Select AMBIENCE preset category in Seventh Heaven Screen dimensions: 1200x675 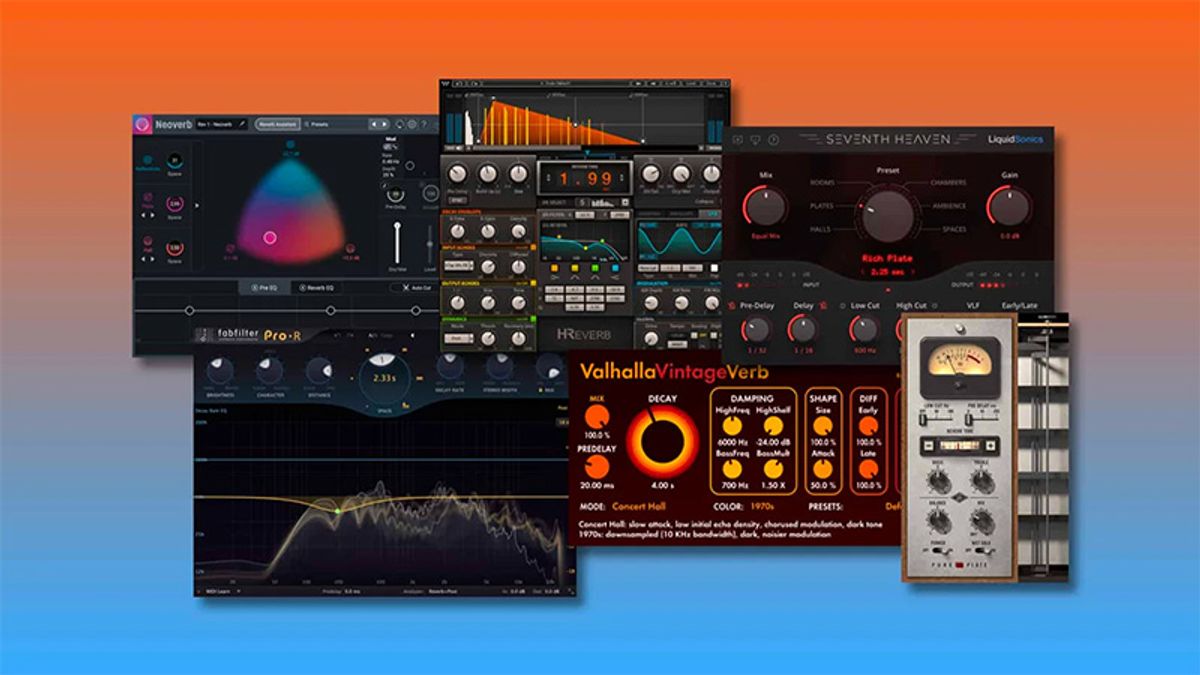point(950,206)
